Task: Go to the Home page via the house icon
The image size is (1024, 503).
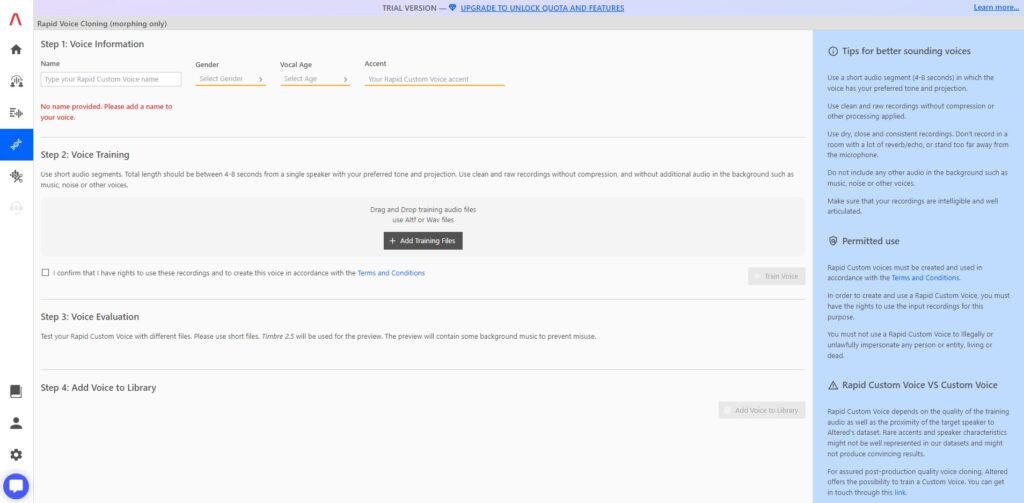Action: point(16,50)
